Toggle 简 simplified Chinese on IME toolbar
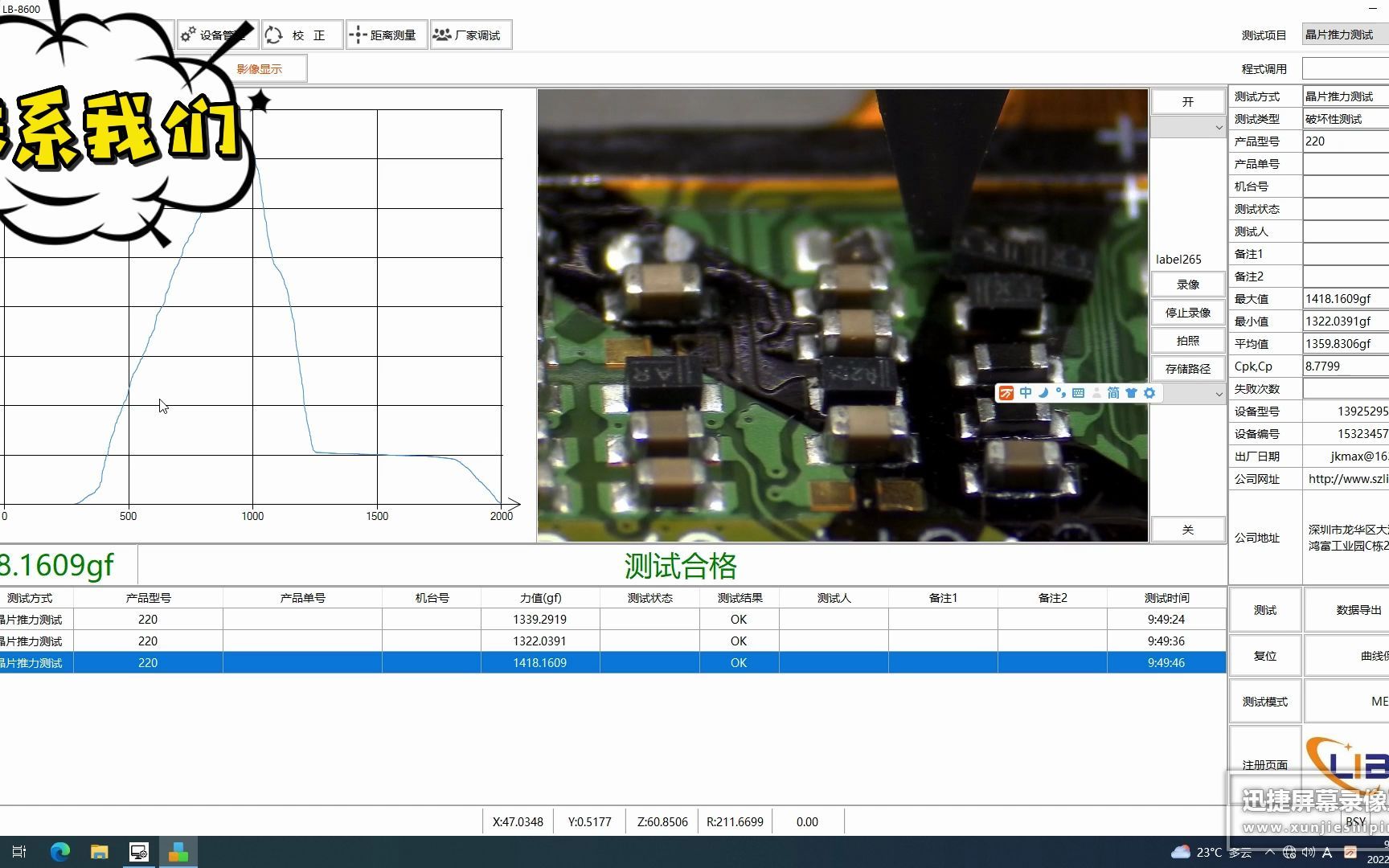 point(1113,393)
